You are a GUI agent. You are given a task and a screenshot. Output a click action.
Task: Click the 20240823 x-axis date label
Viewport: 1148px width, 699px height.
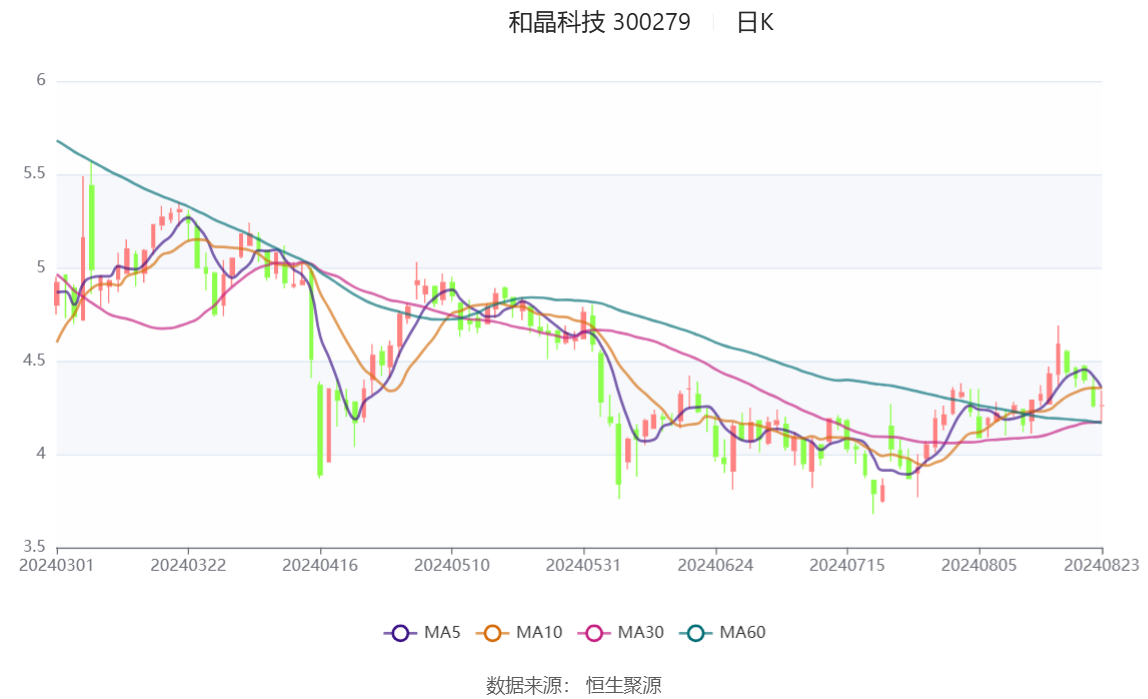(x=1102, y=565)
